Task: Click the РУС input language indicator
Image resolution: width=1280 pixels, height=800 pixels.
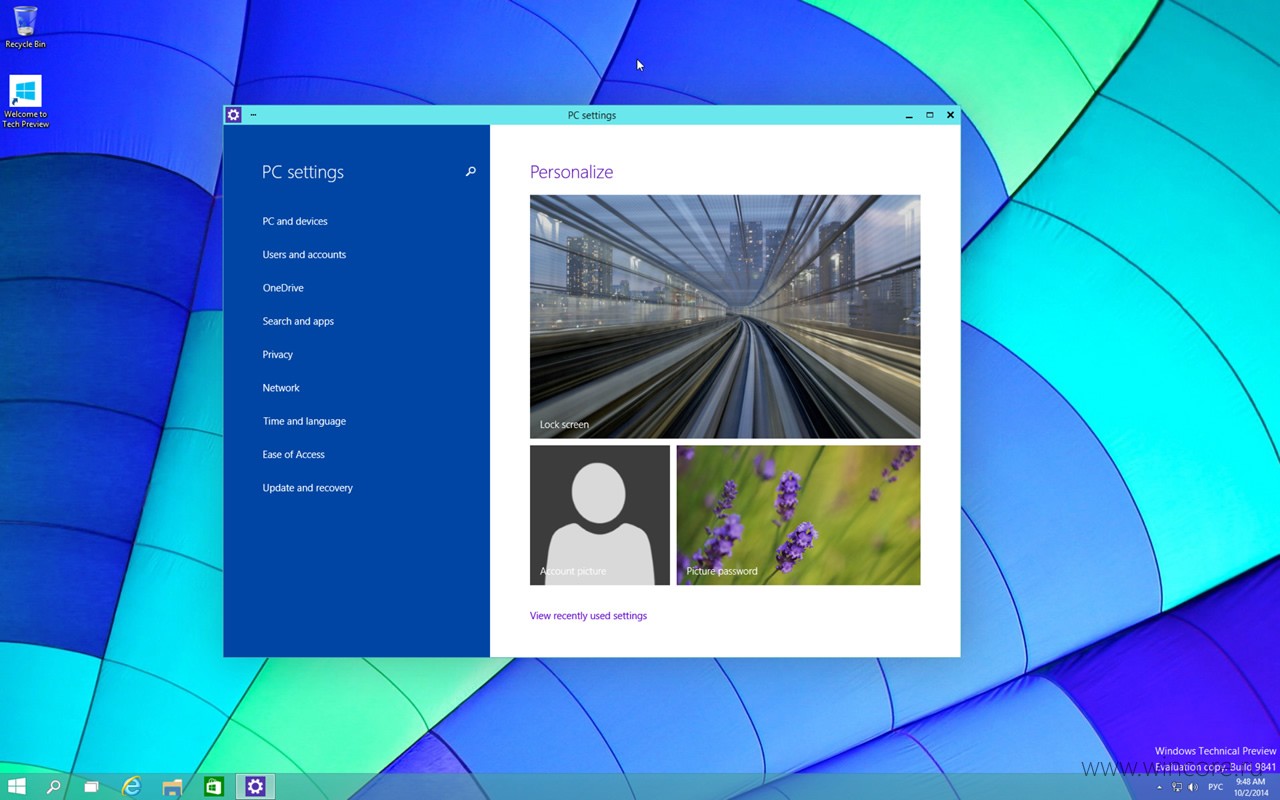Action: (x=1216, y=787)
